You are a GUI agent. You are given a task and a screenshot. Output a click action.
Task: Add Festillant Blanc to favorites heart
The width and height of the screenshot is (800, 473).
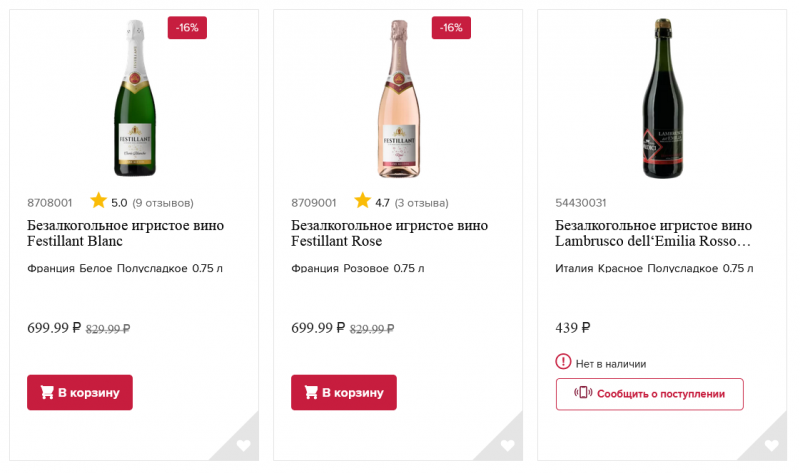pyautogui.click(x=243, y=446)
